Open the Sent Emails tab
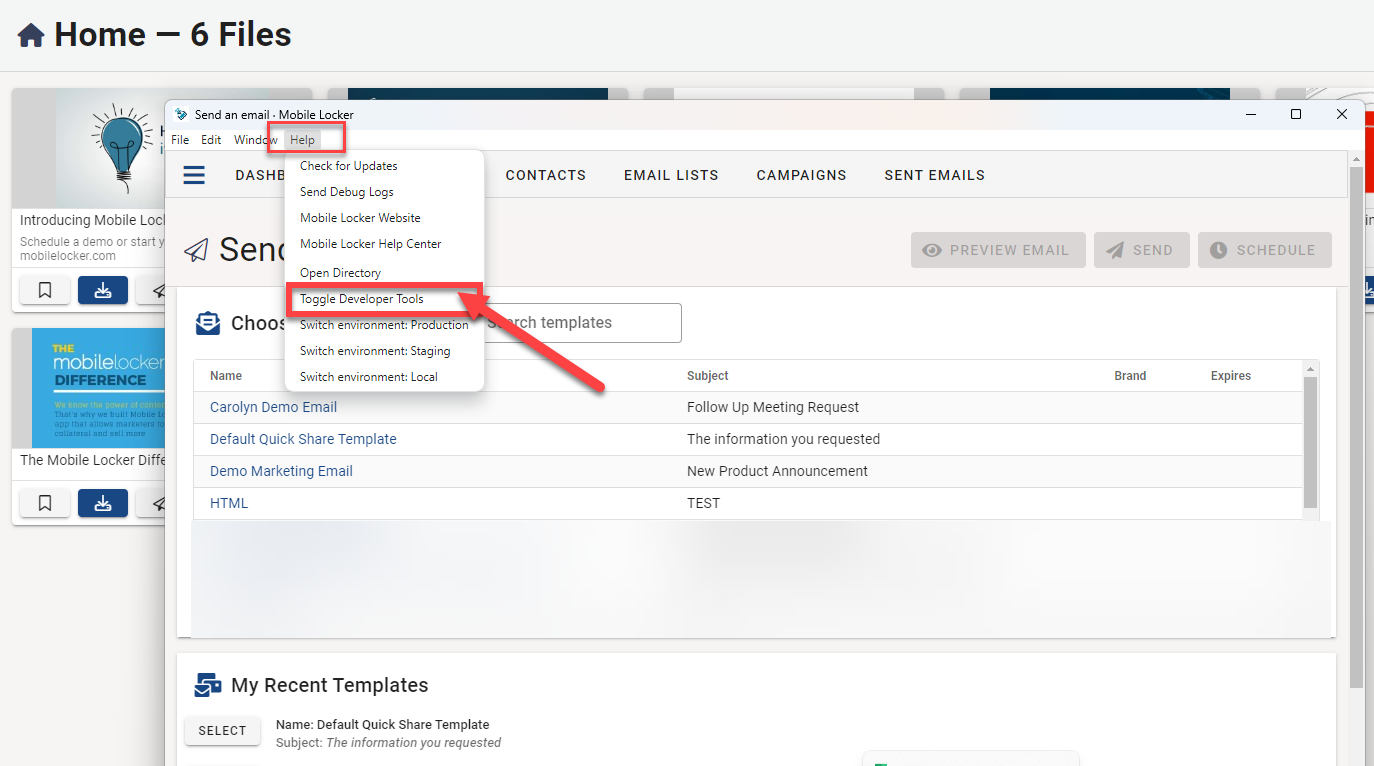 coord(934,175)
